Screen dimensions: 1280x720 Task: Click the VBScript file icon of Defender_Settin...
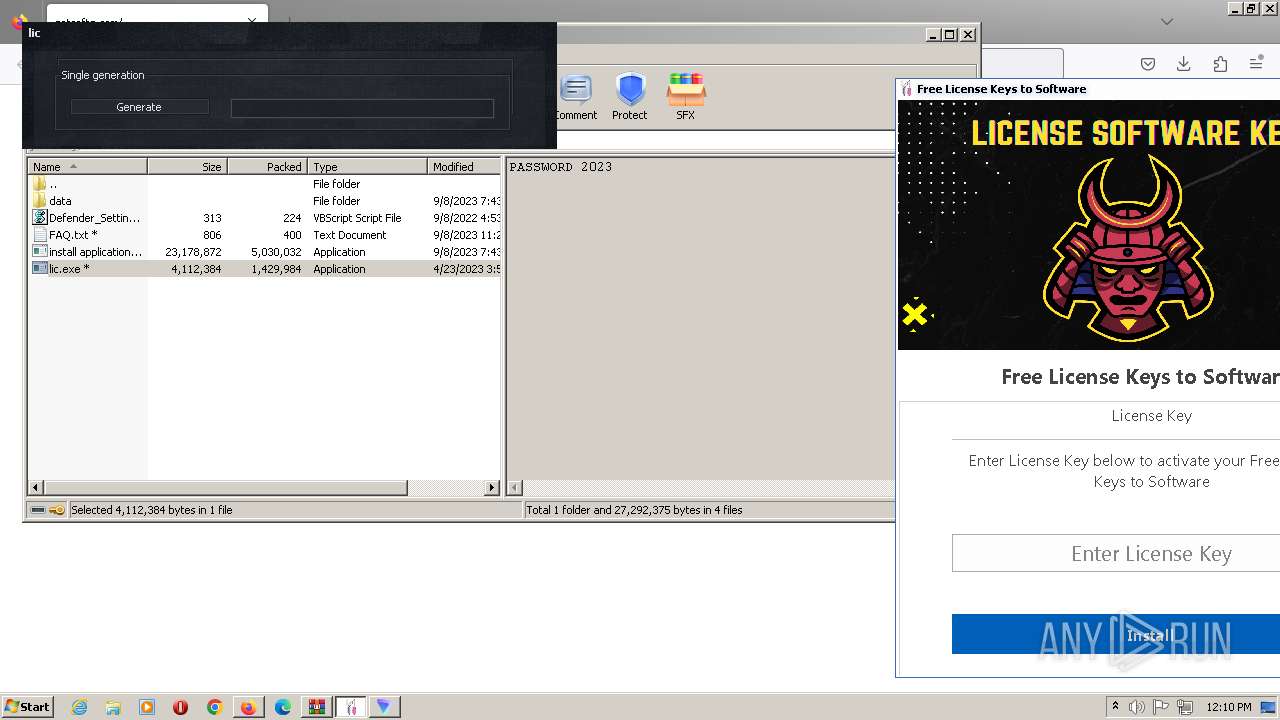(40, 218)
